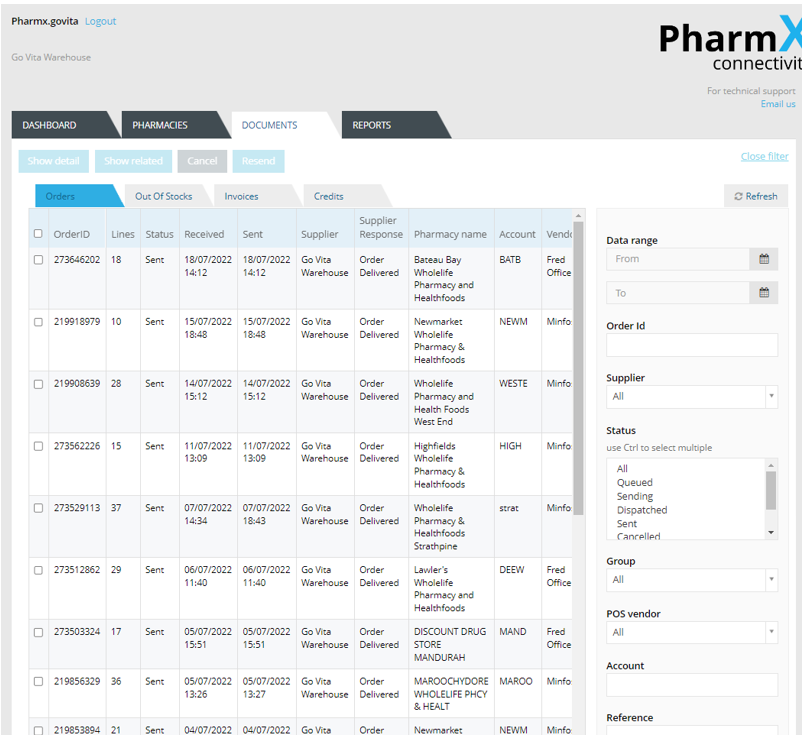Screen dimensions: 802x735
Task: Open the From date calendar icon
Action: point(763,259)
